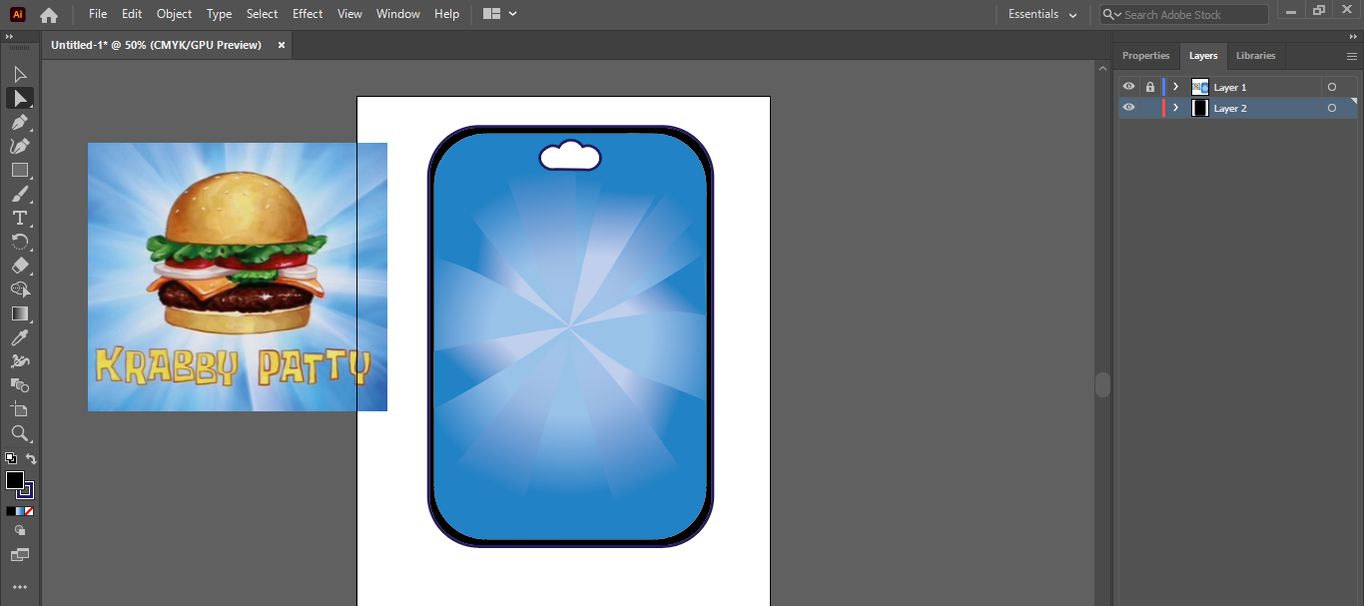Select the Untitled-1 document tab
The image size is (1364, 606).
tap(156, 45)
